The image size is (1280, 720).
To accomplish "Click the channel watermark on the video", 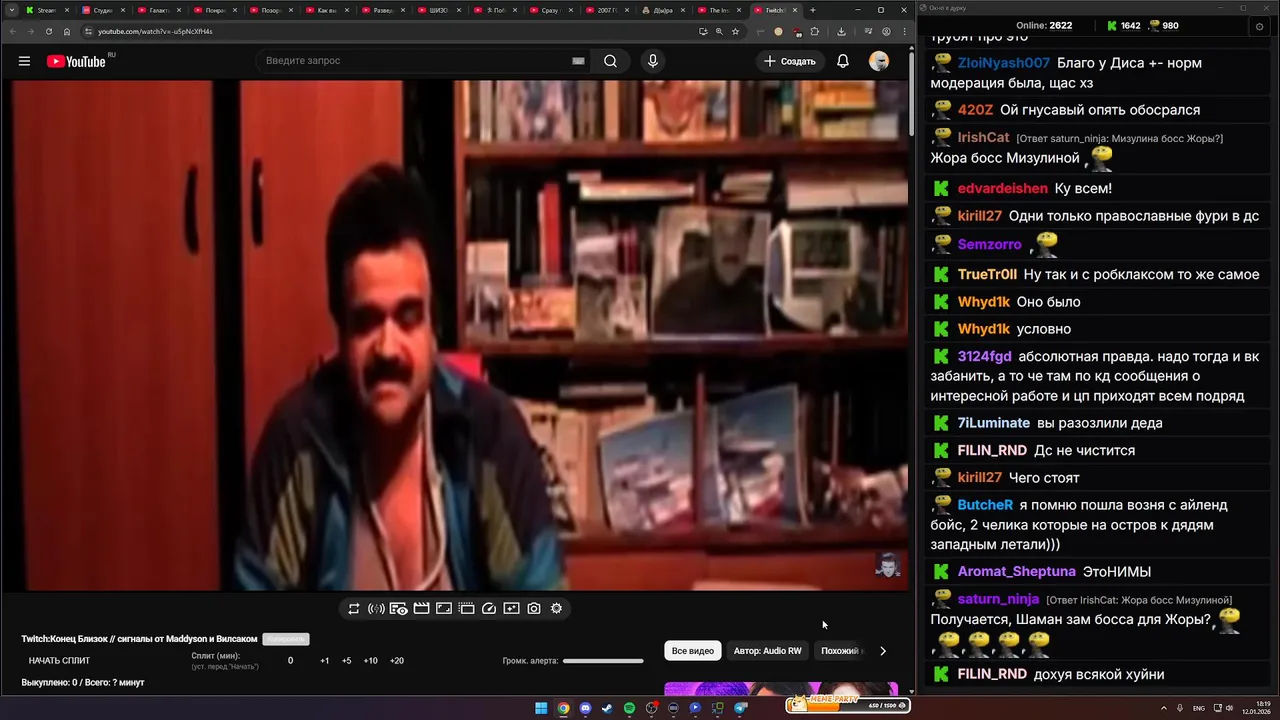I will (887, 566).
